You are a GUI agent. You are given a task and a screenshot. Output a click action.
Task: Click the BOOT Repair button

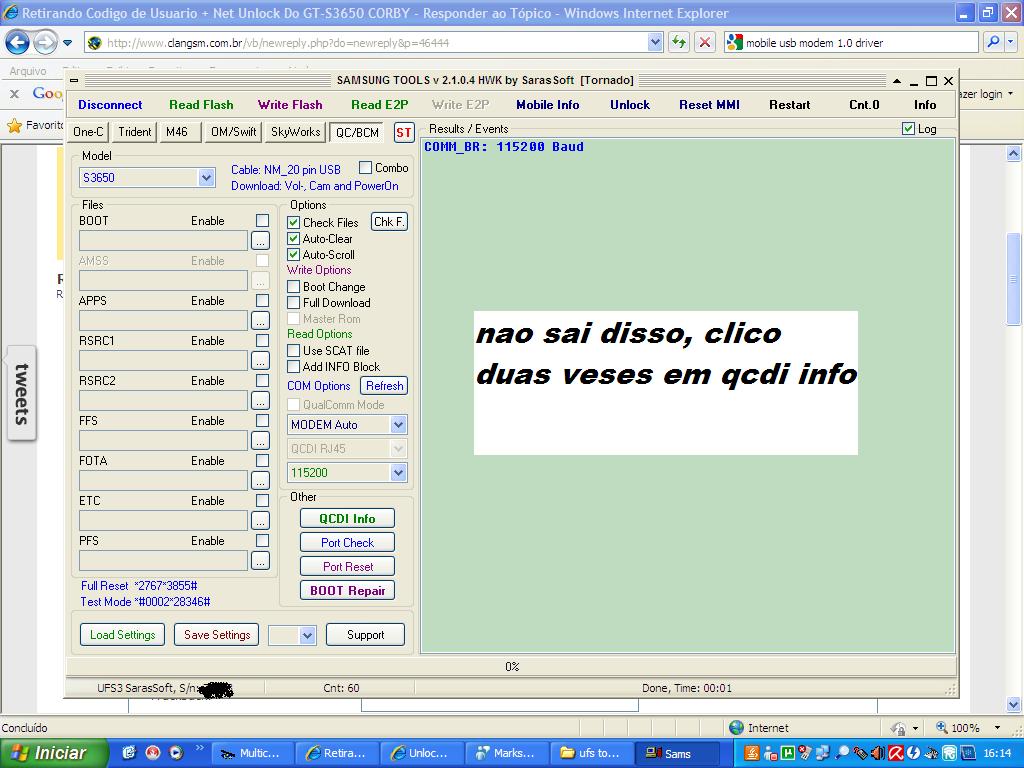347,591
